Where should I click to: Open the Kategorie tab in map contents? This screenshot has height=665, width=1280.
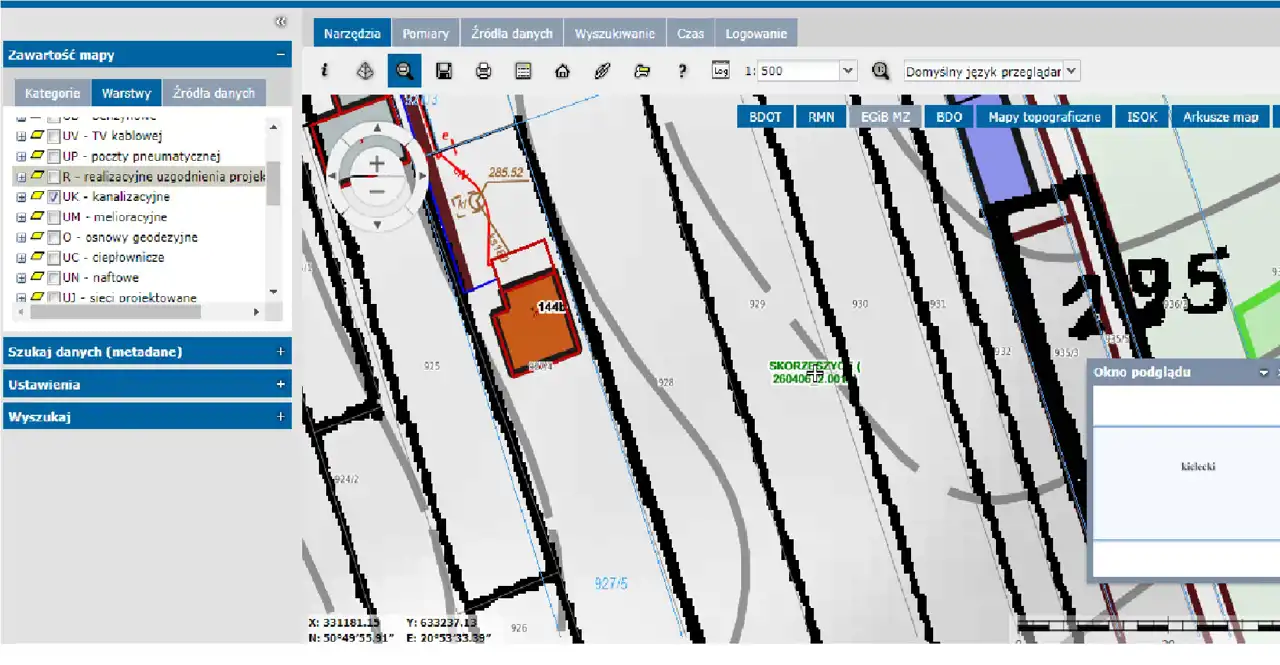tap(52, 93)
